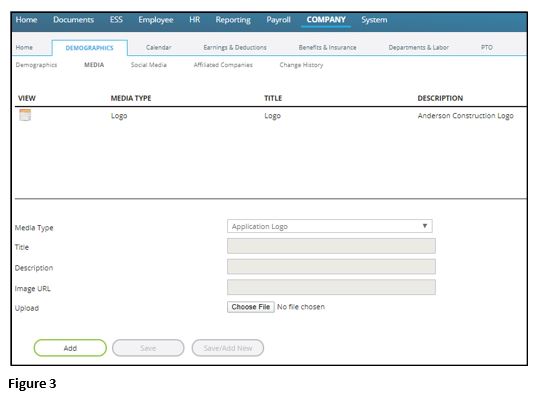The height and width of the screenshot is (399, 538).
Task: Open the Employee menu
Action: pyautogui.click(x=156, y=20)
